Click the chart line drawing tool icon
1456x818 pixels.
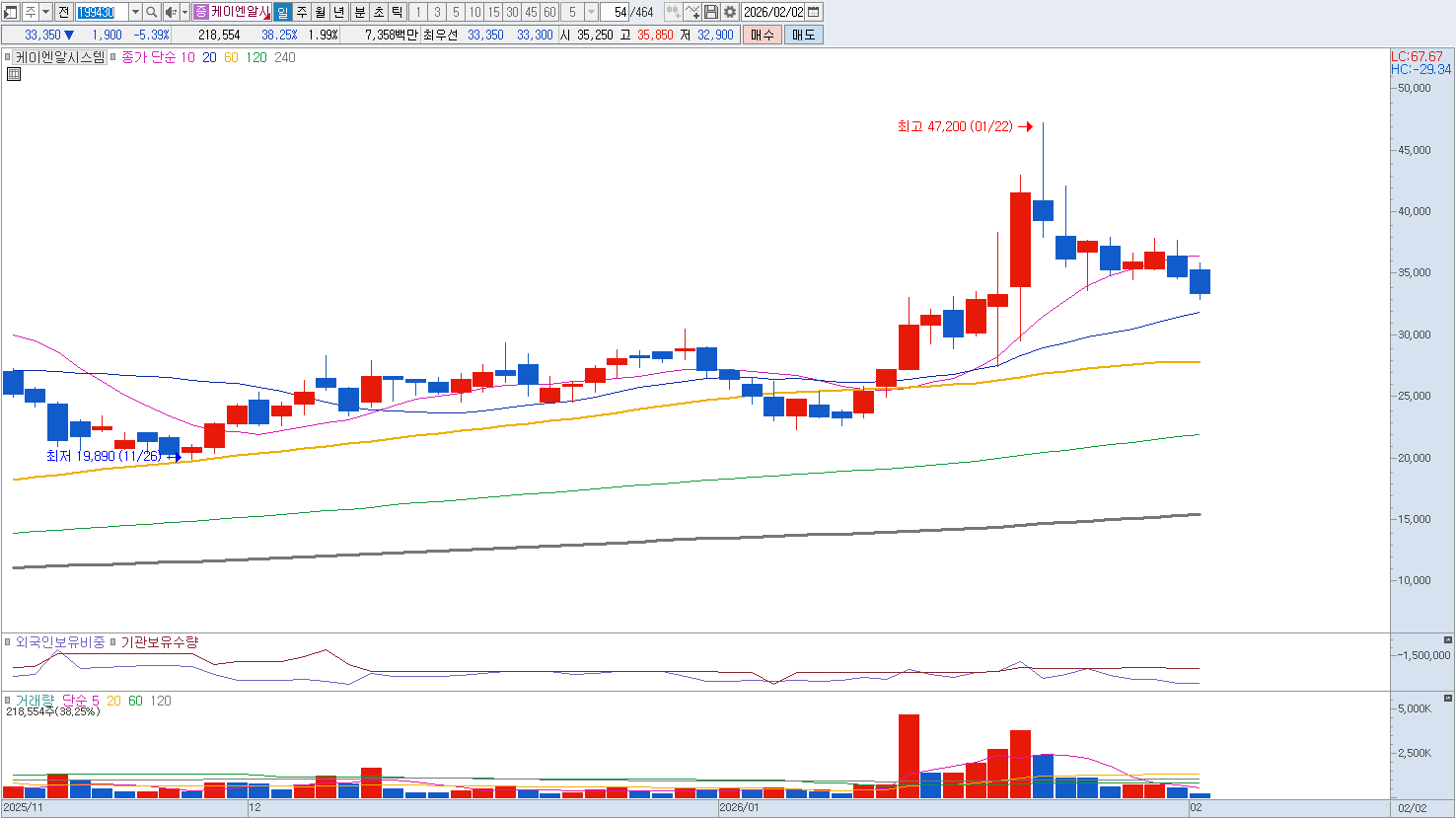coord(692,12)
